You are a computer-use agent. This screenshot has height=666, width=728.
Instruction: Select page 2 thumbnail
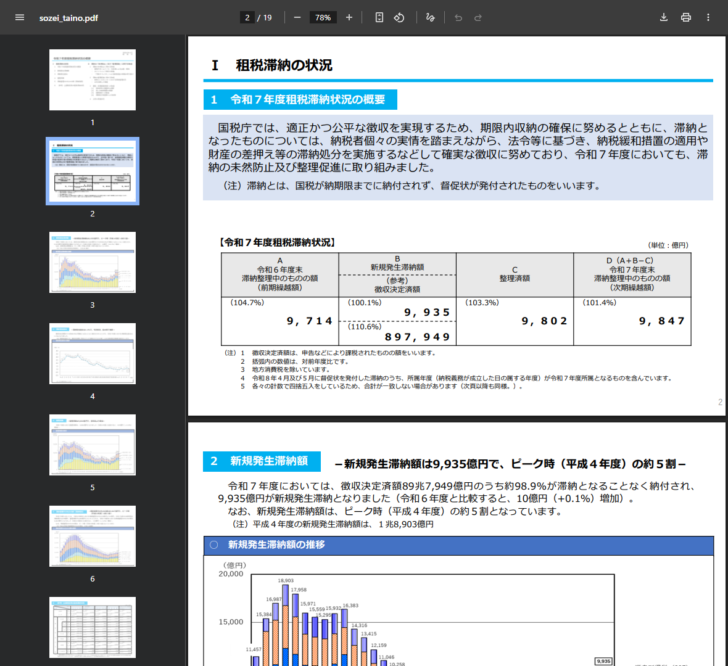click(92, 171)
